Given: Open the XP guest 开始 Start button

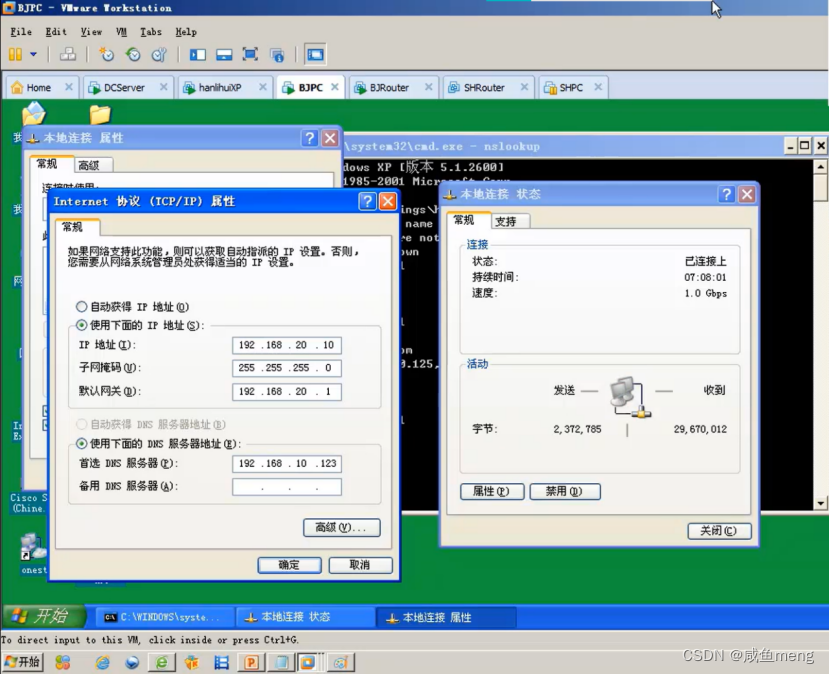Looking at the screenshot, I should [x=44, y=616].
